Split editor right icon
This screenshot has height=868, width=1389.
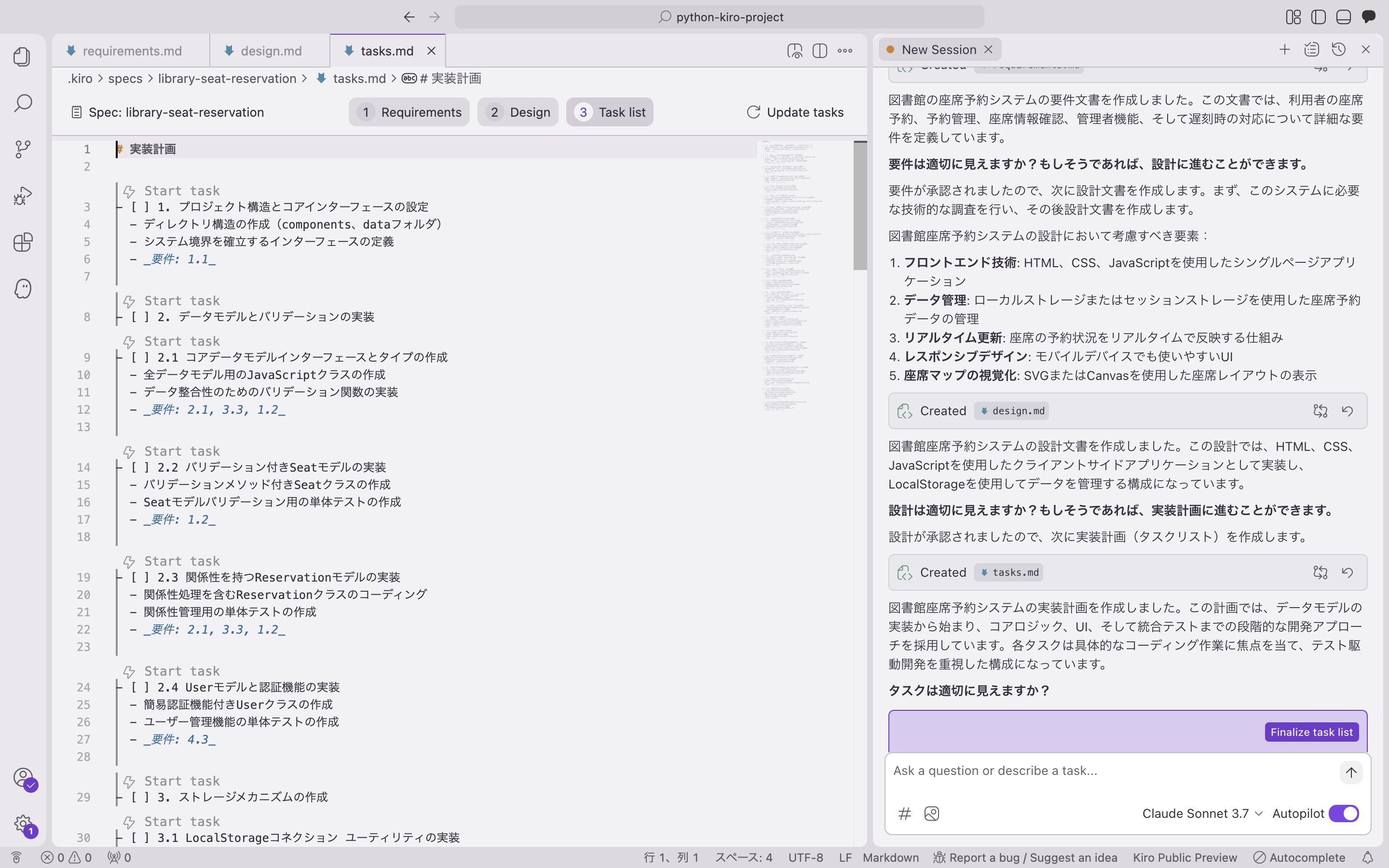819,51
